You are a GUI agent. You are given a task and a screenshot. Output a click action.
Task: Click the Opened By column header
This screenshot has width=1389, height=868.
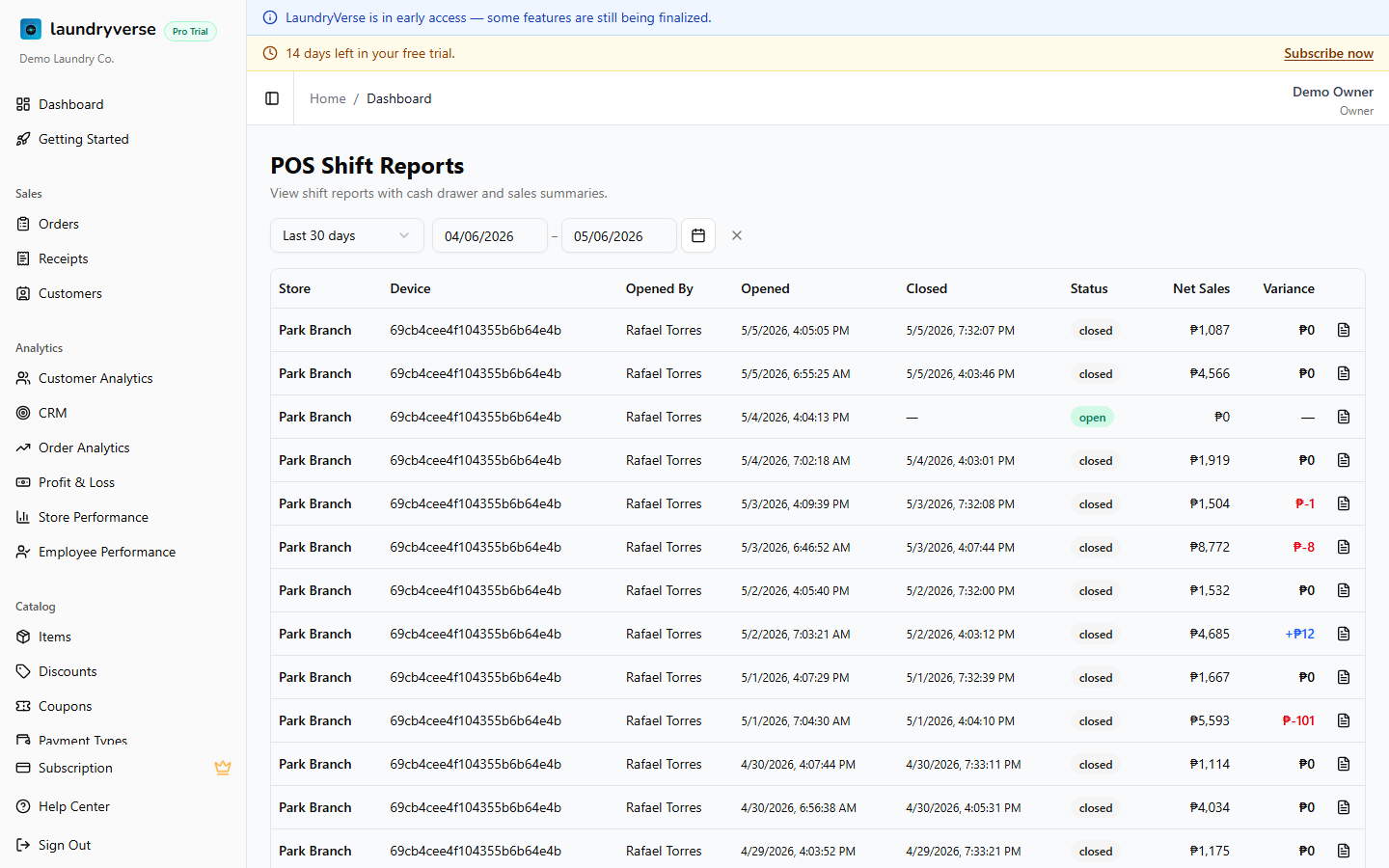(x=660, y=288)
